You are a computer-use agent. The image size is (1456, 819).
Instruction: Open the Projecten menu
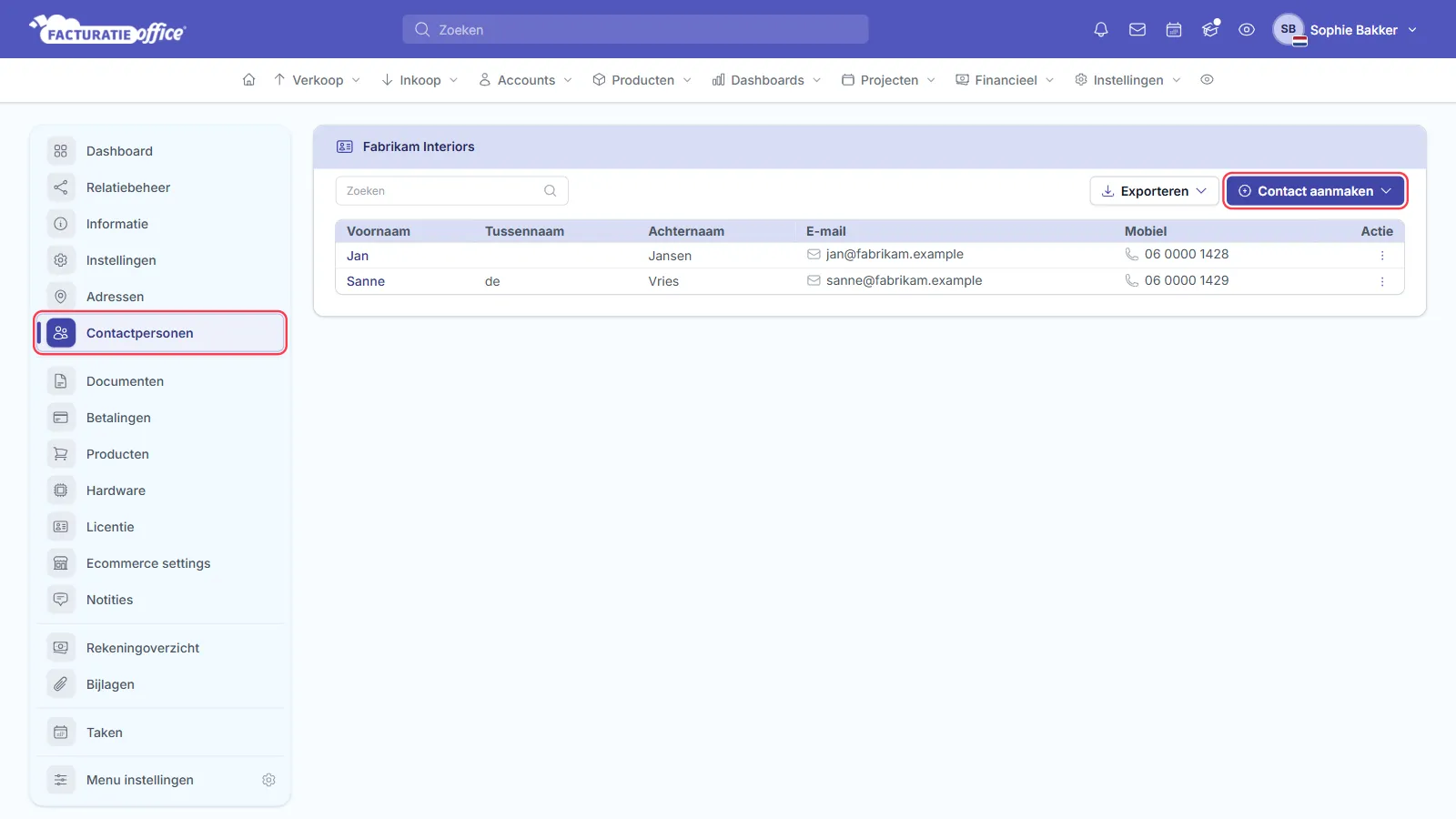pos(889,80)
